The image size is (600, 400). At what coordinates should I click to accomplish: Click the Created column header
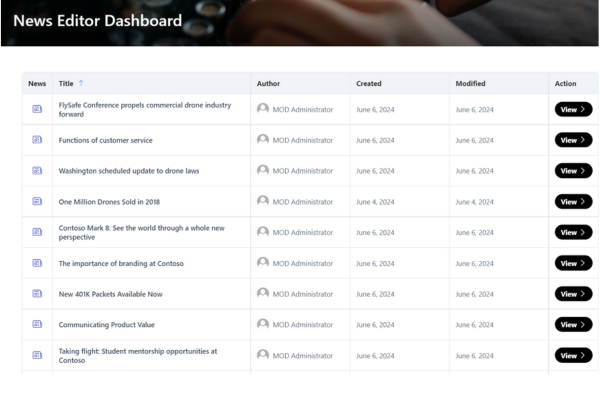tap(368, 83)
